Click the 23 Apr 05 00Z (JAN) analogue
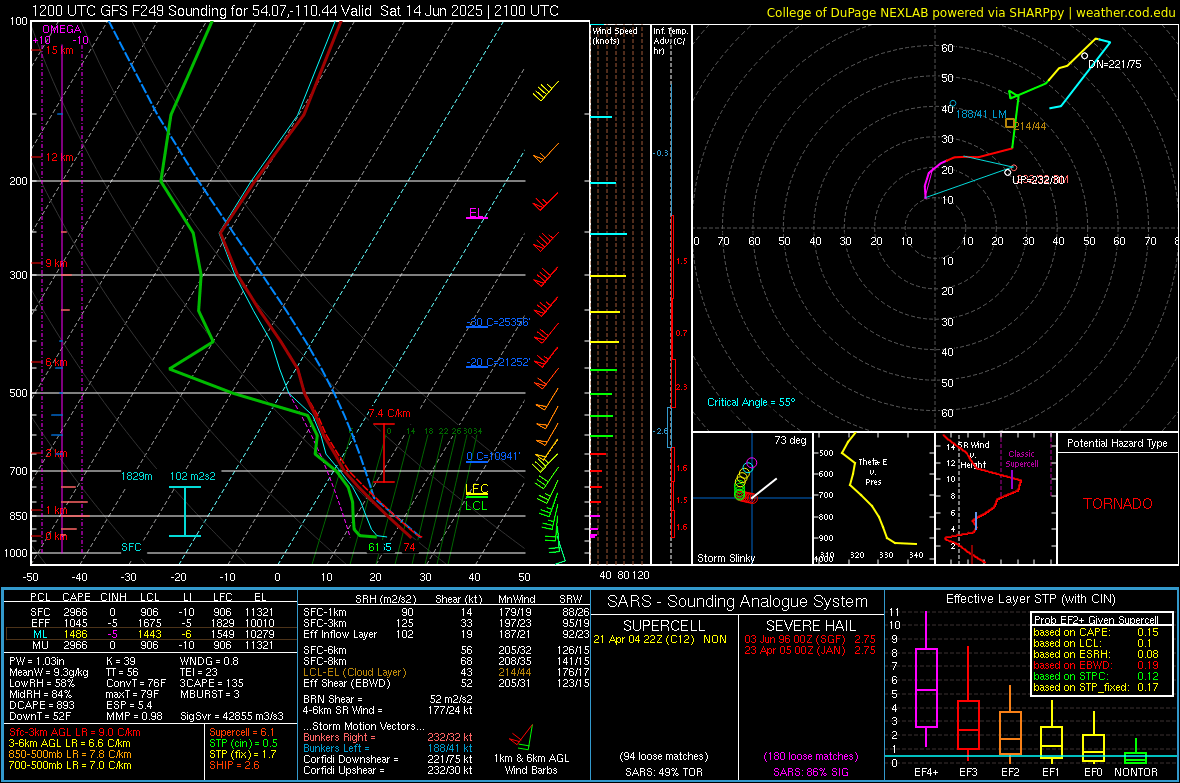 810,650
